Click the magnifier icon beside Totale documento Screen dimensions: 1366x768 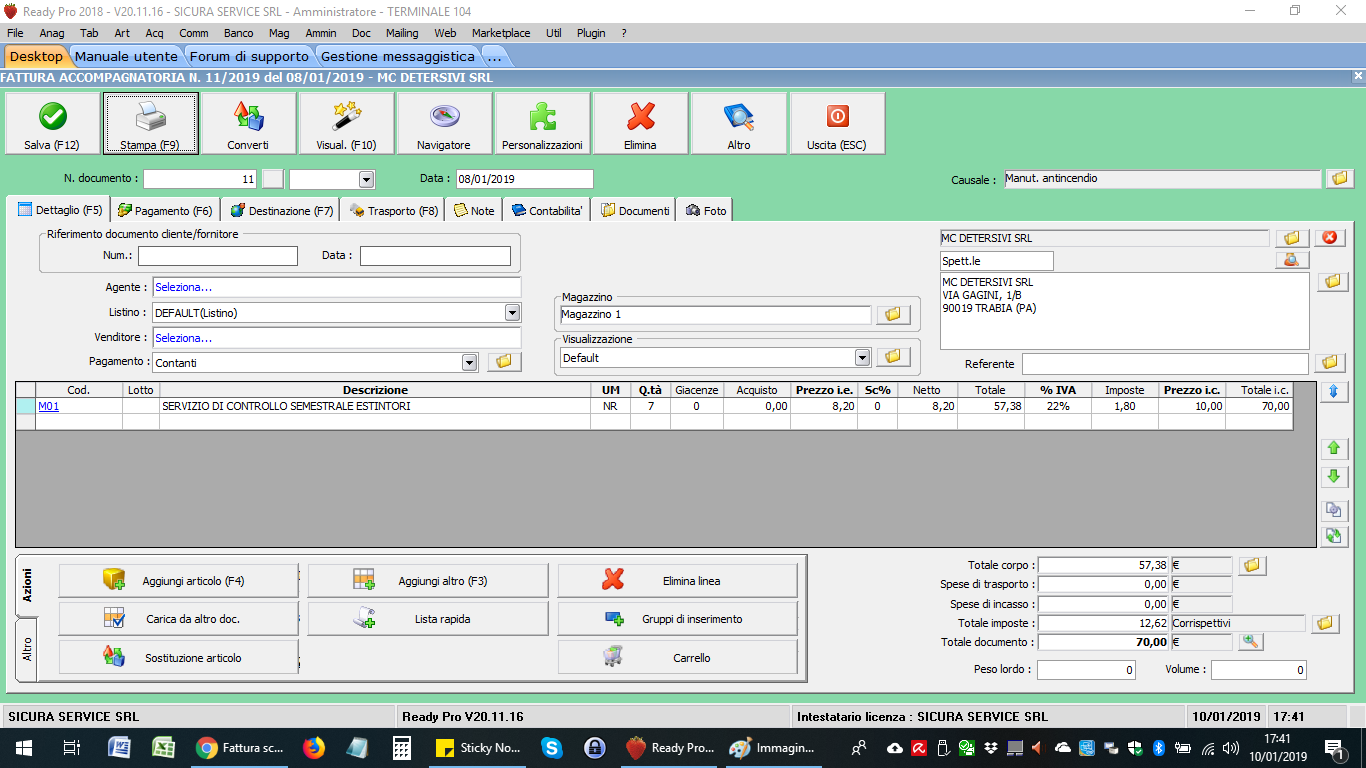tap(1250, 642)
